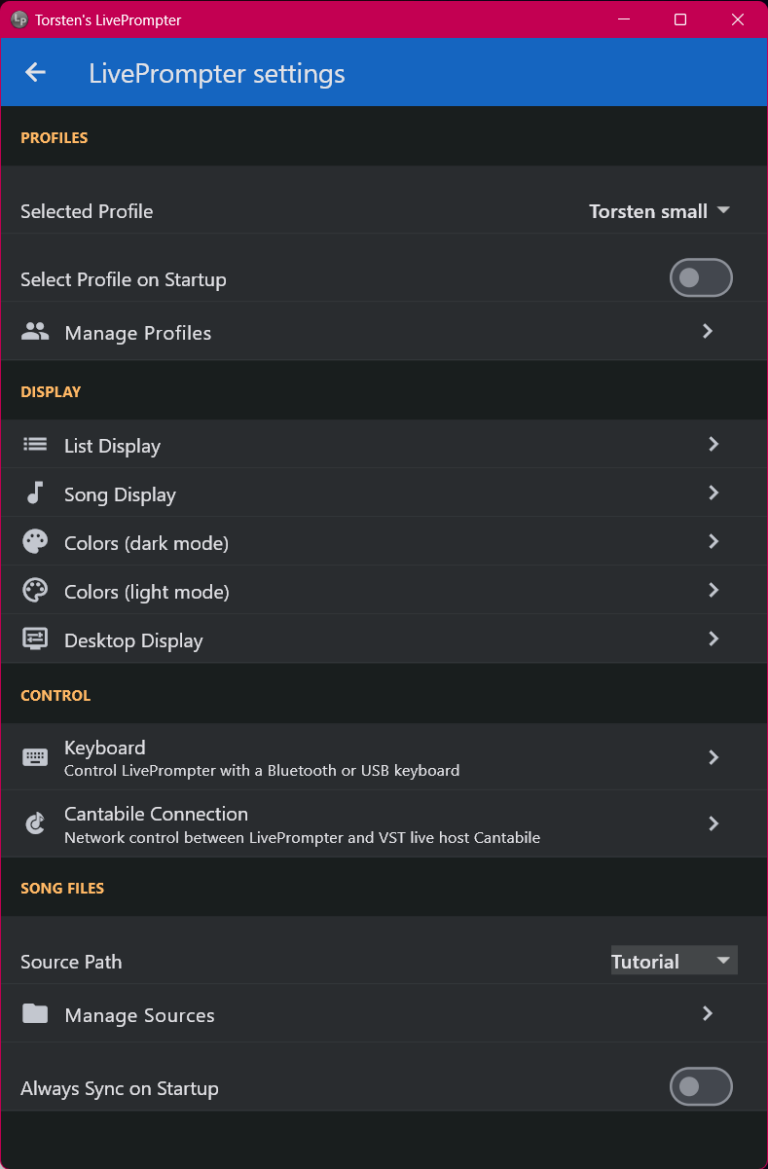Click the Keyboard icon under Control
The width and height of the screenshot is (768, 1169).
click(33, 757)
